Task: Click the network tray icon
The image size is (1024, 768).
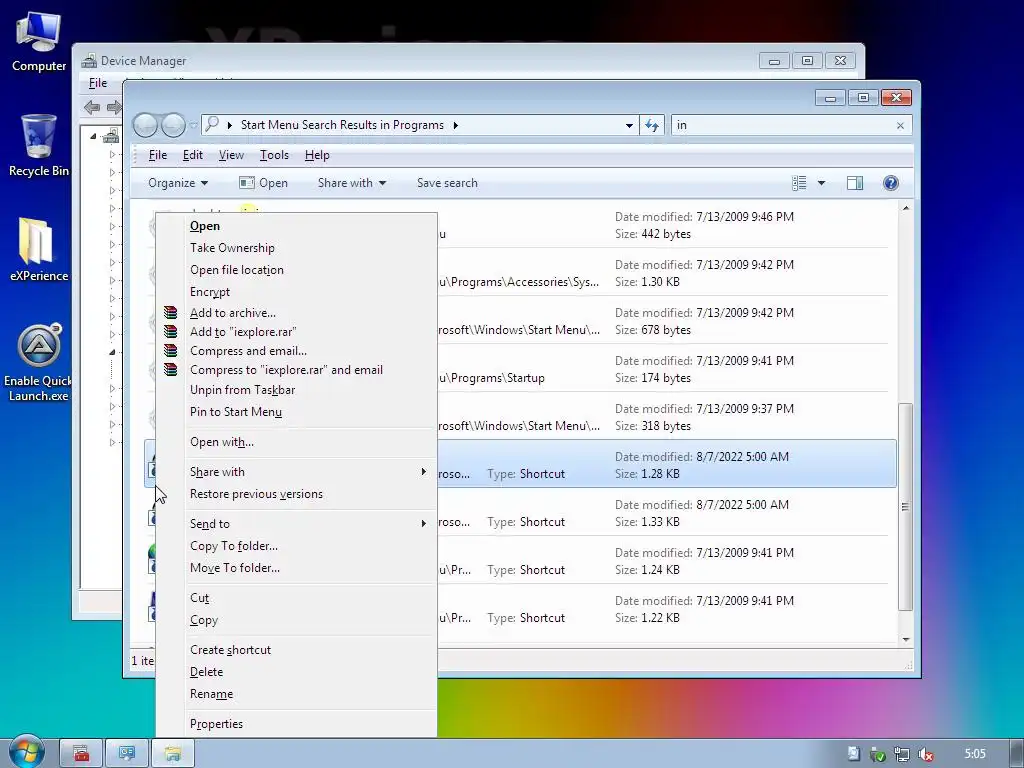Action: point(902,754)
